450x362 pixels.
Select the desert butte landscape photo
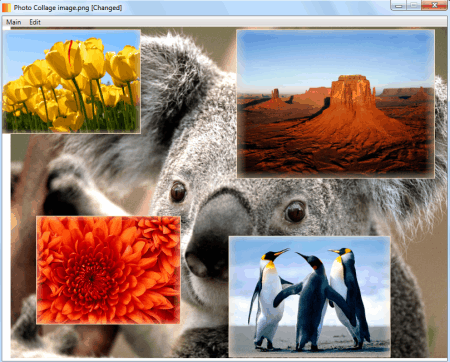click(x=336, y=104)
